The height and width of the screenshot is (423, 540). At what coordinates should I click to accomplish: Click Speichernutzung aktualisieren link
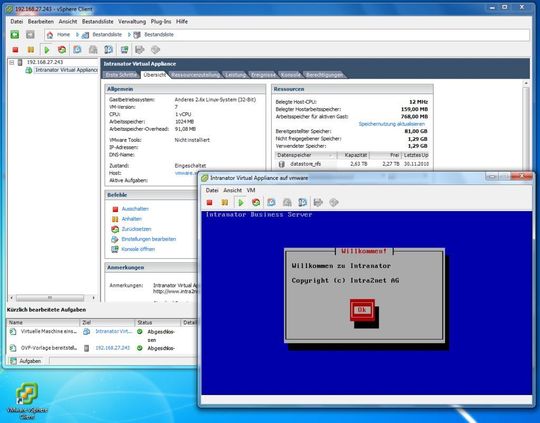tap(392, 124)
